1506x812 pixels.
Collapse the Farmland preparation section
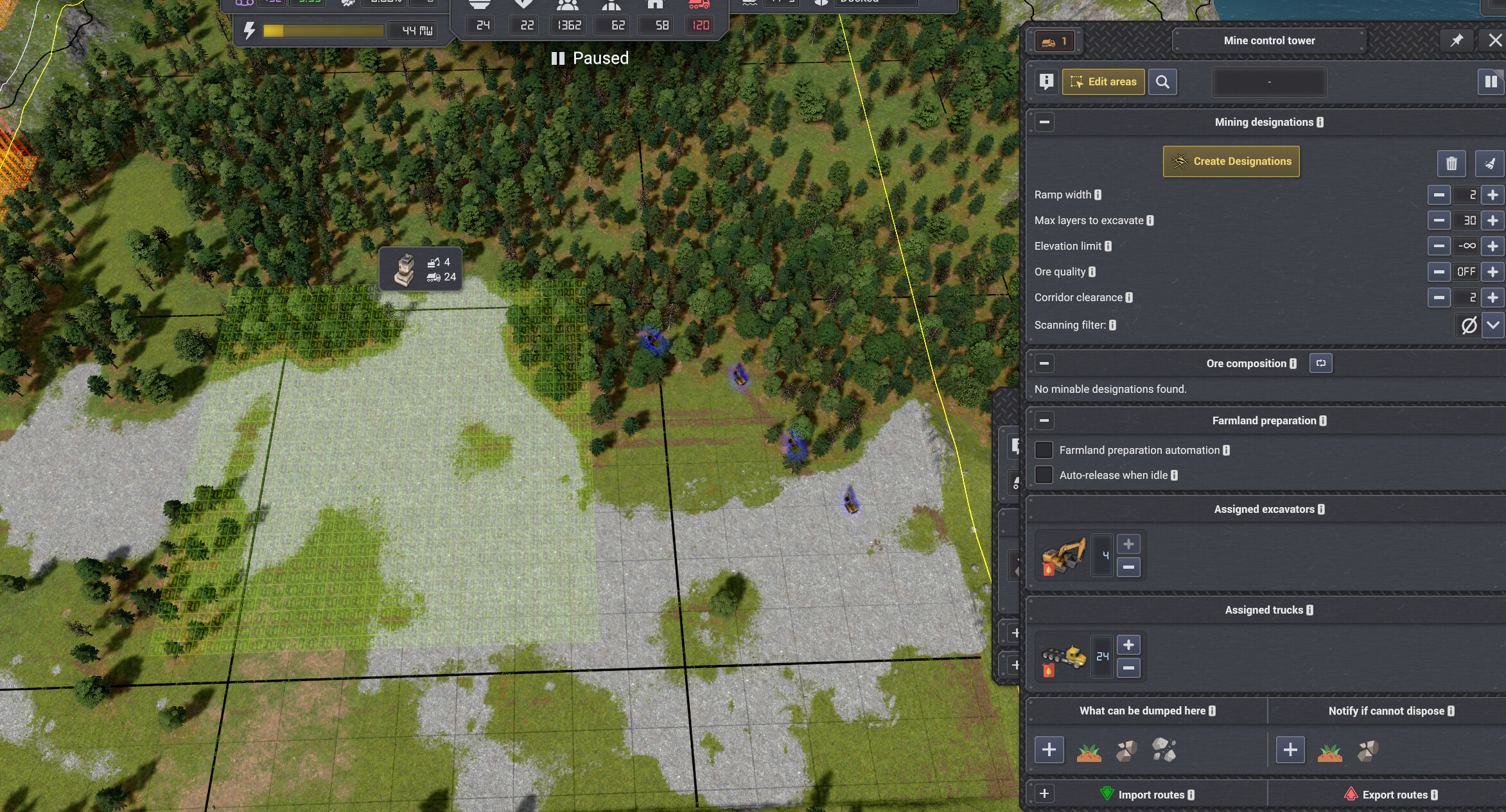click(x=1045, y=420)
